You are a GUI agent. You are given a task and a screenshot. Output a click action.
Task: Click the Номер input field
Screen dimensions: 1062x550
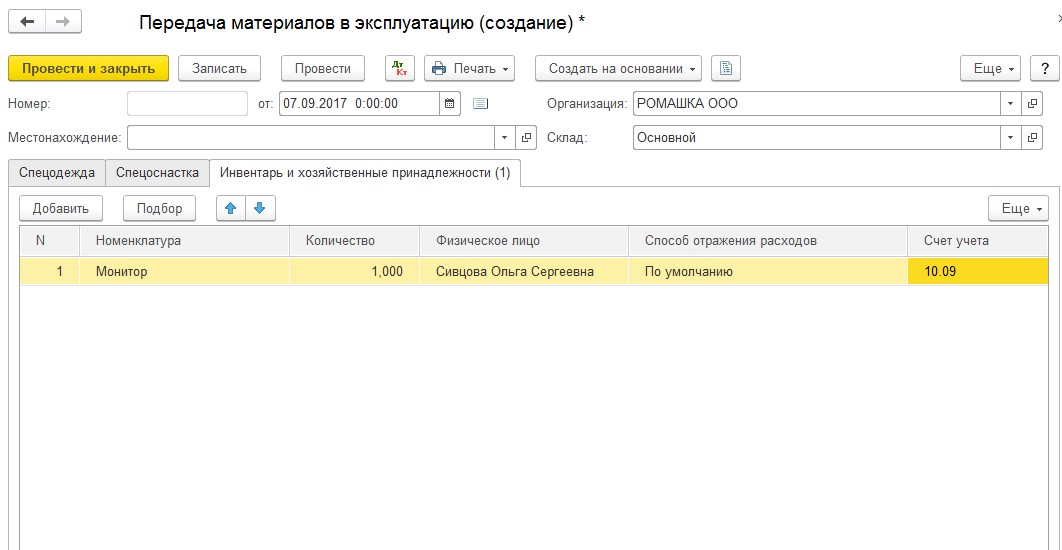point(188,104)
